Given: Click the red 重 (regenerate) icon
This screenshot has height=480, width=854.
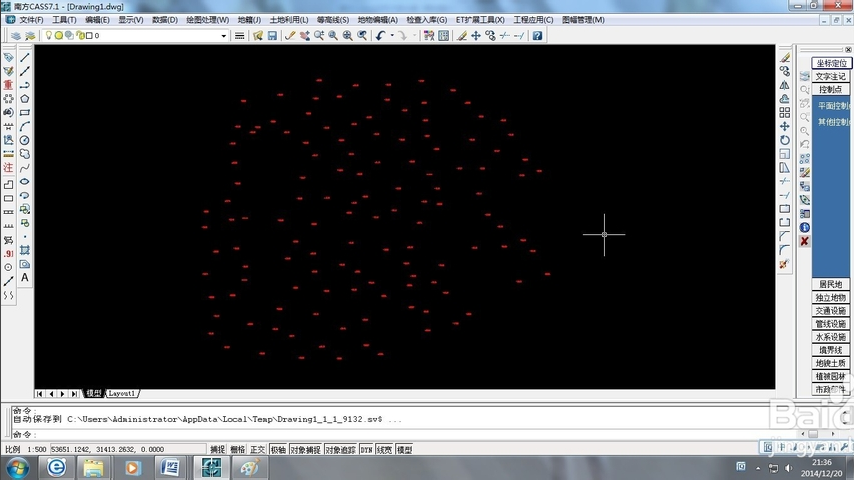Looking at the screenshot, I should [8, 85].
